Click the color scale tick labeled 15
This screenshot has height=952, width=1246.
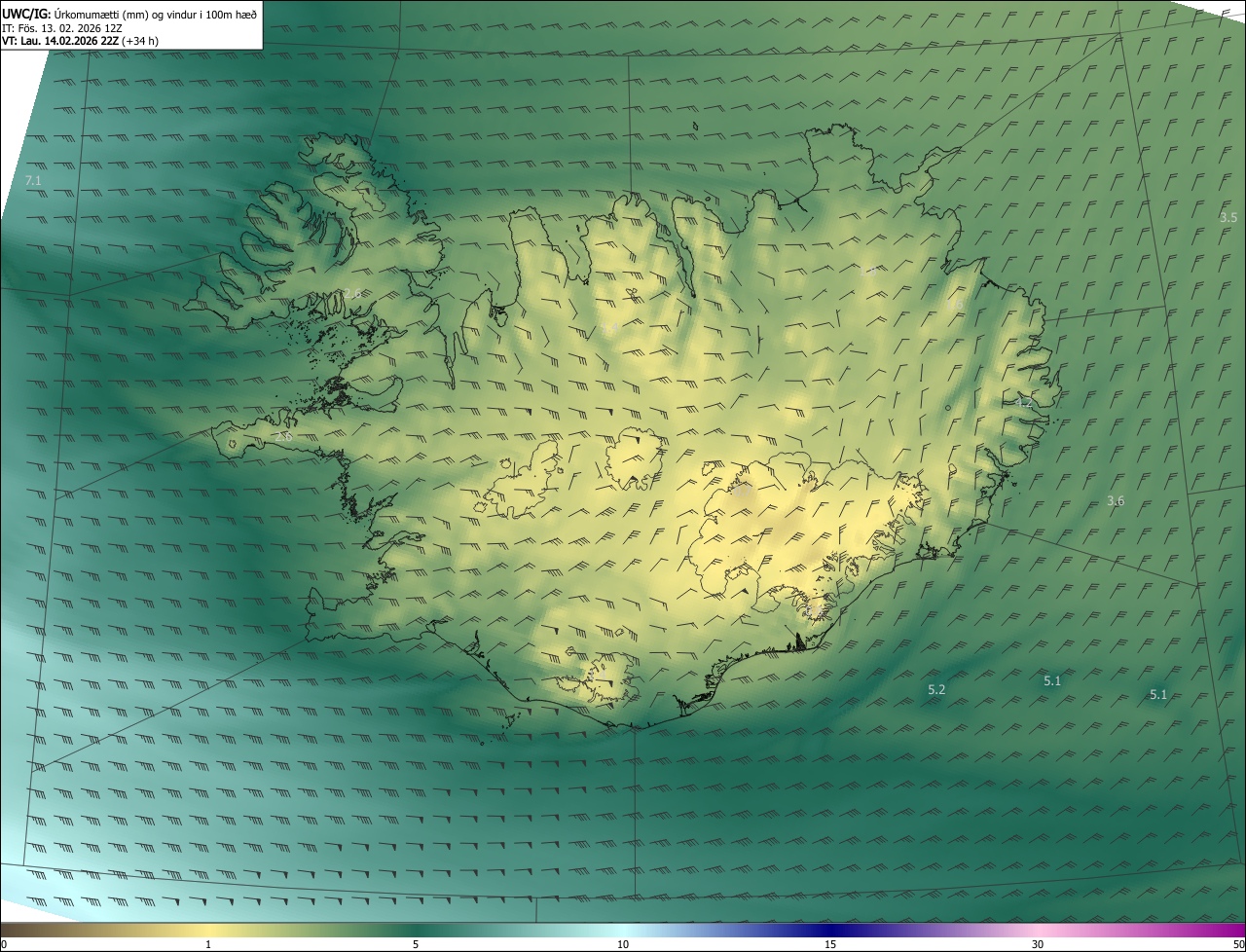click(830, 944)
